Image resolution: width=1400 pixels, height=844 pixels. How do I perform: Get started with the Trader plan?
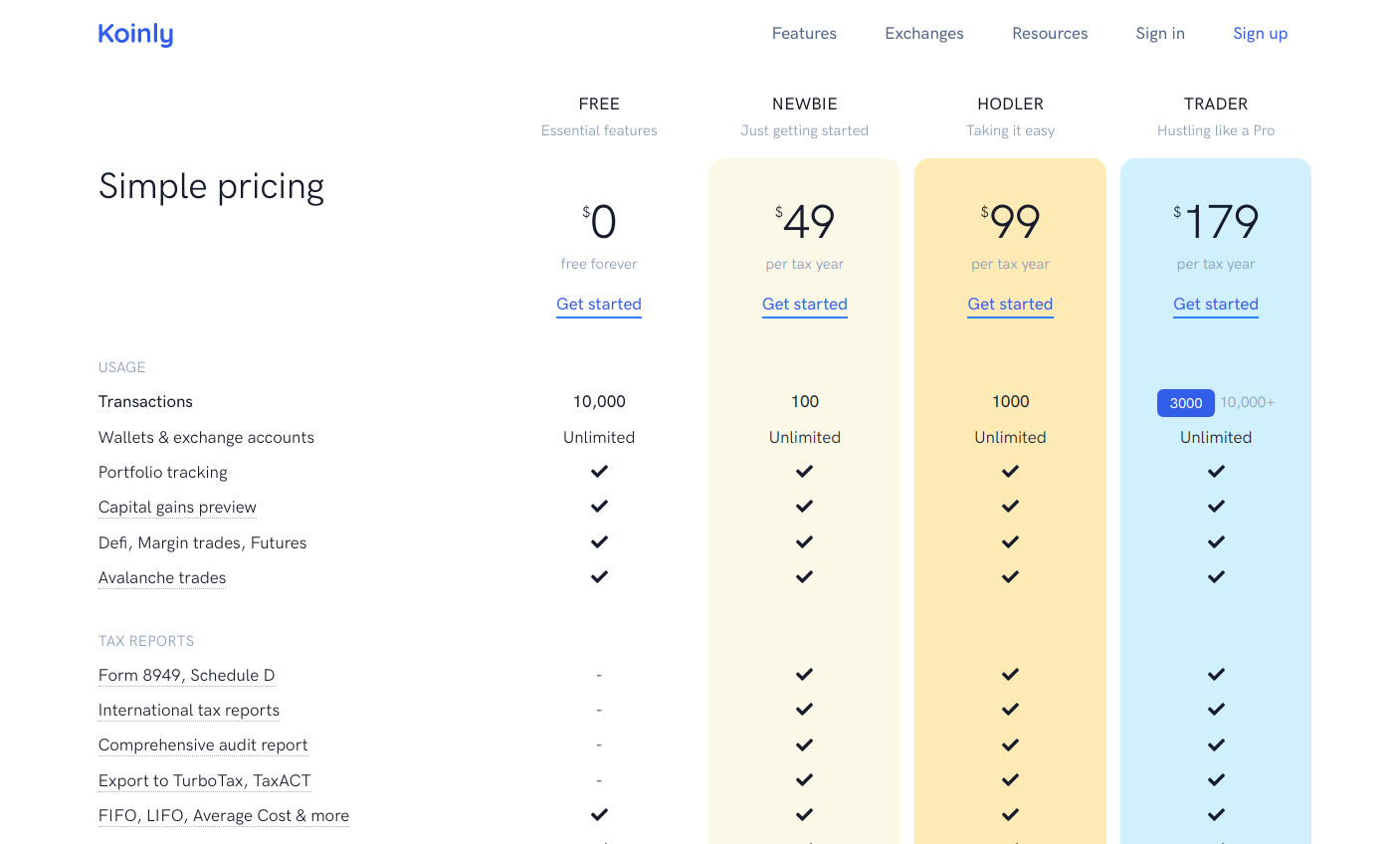[1215, 305]
